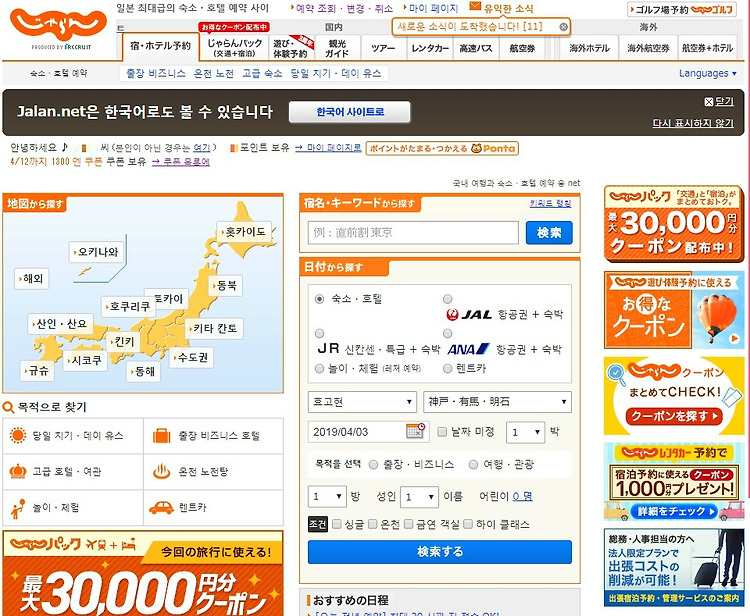The width and height of the screenshot is (750, 616).
Task: Dismiss the new notifications popup
Action: pyautogui.click(x=563, y=27)
